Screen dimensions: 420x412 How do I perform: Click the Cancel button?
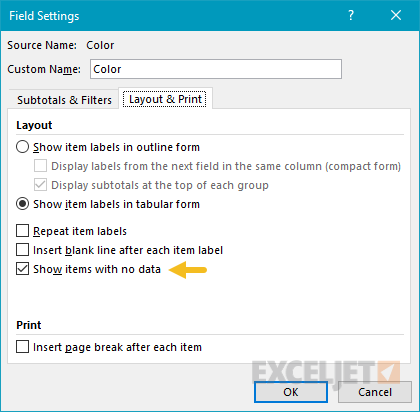click(375, 392)
